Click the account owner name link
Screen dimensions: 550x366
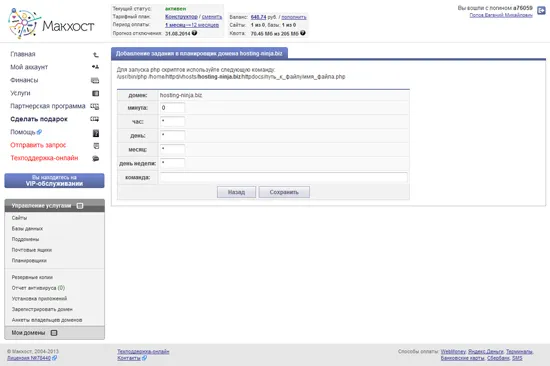point(501,15)
